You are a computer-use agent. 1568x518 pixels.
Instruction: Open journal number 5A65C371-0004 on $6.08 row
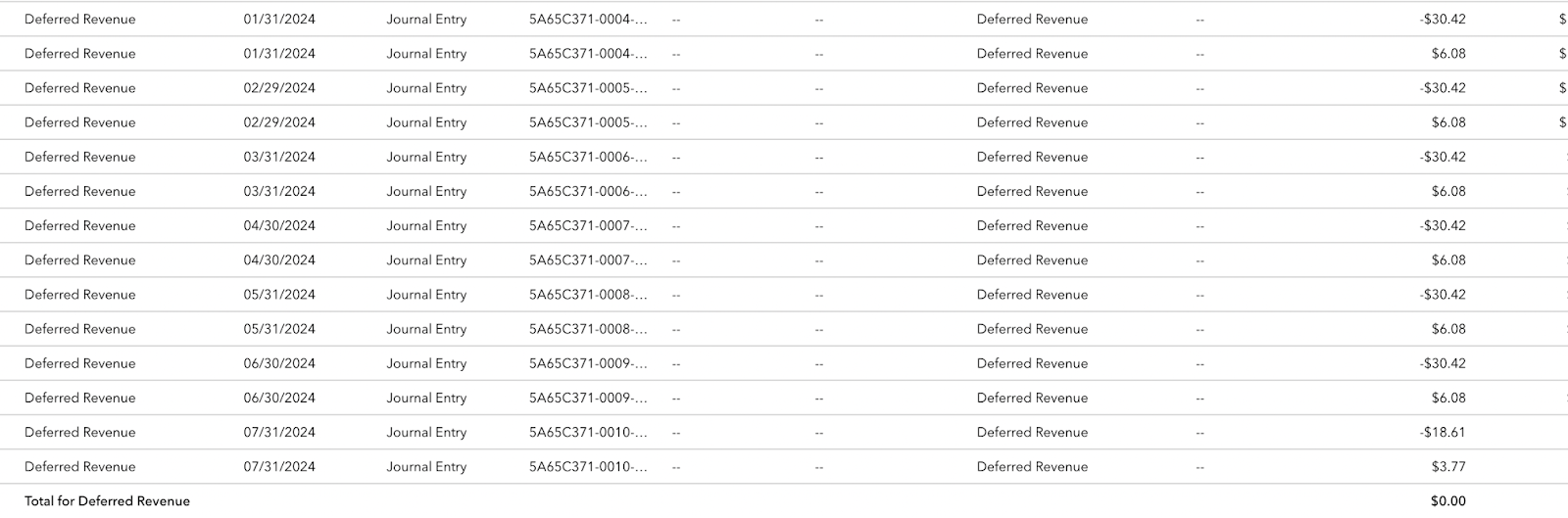coord(588,53)
